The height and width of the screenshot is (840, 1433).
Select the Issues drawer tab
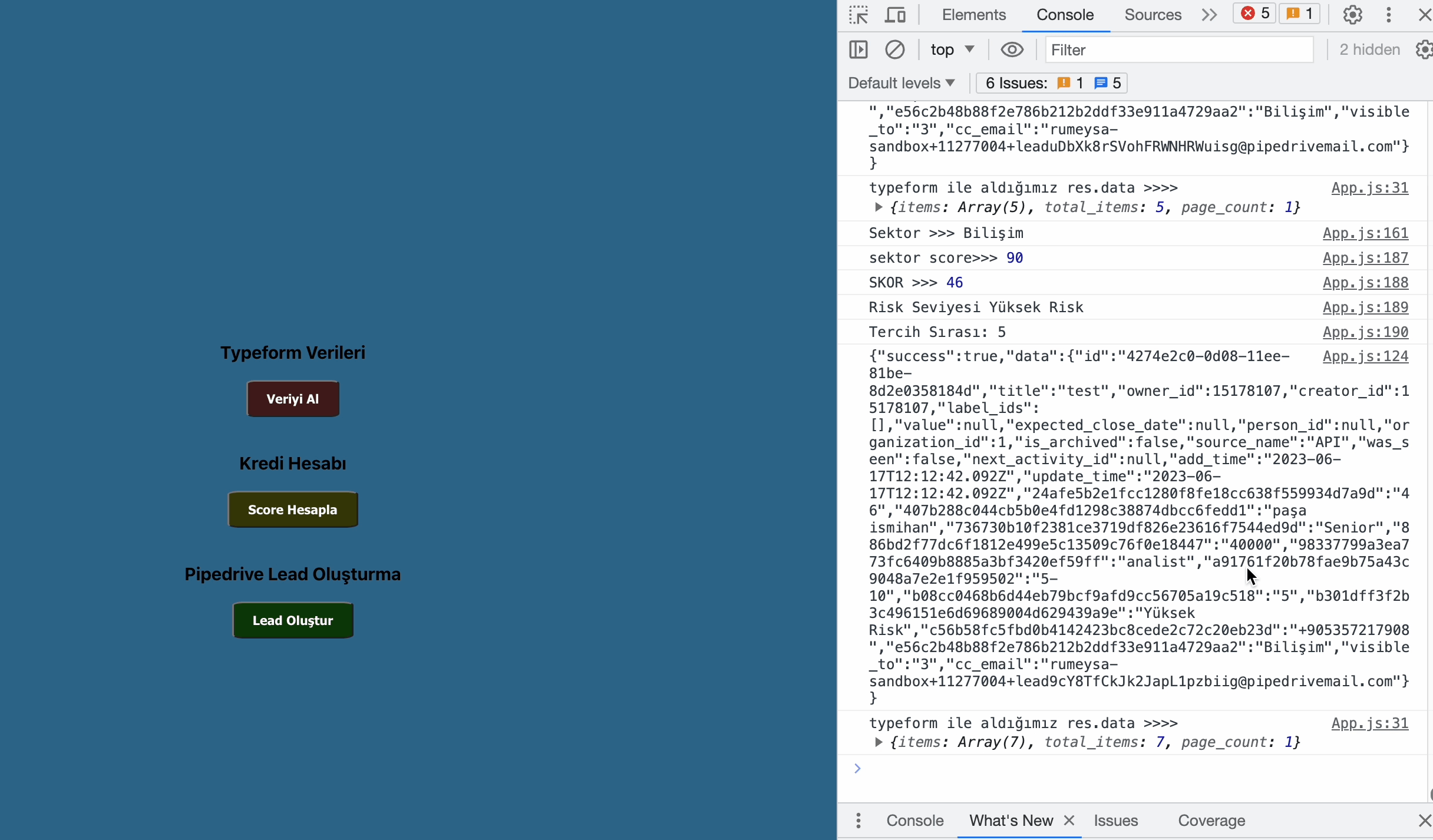pyautogui.click(x=1115, y=821)
